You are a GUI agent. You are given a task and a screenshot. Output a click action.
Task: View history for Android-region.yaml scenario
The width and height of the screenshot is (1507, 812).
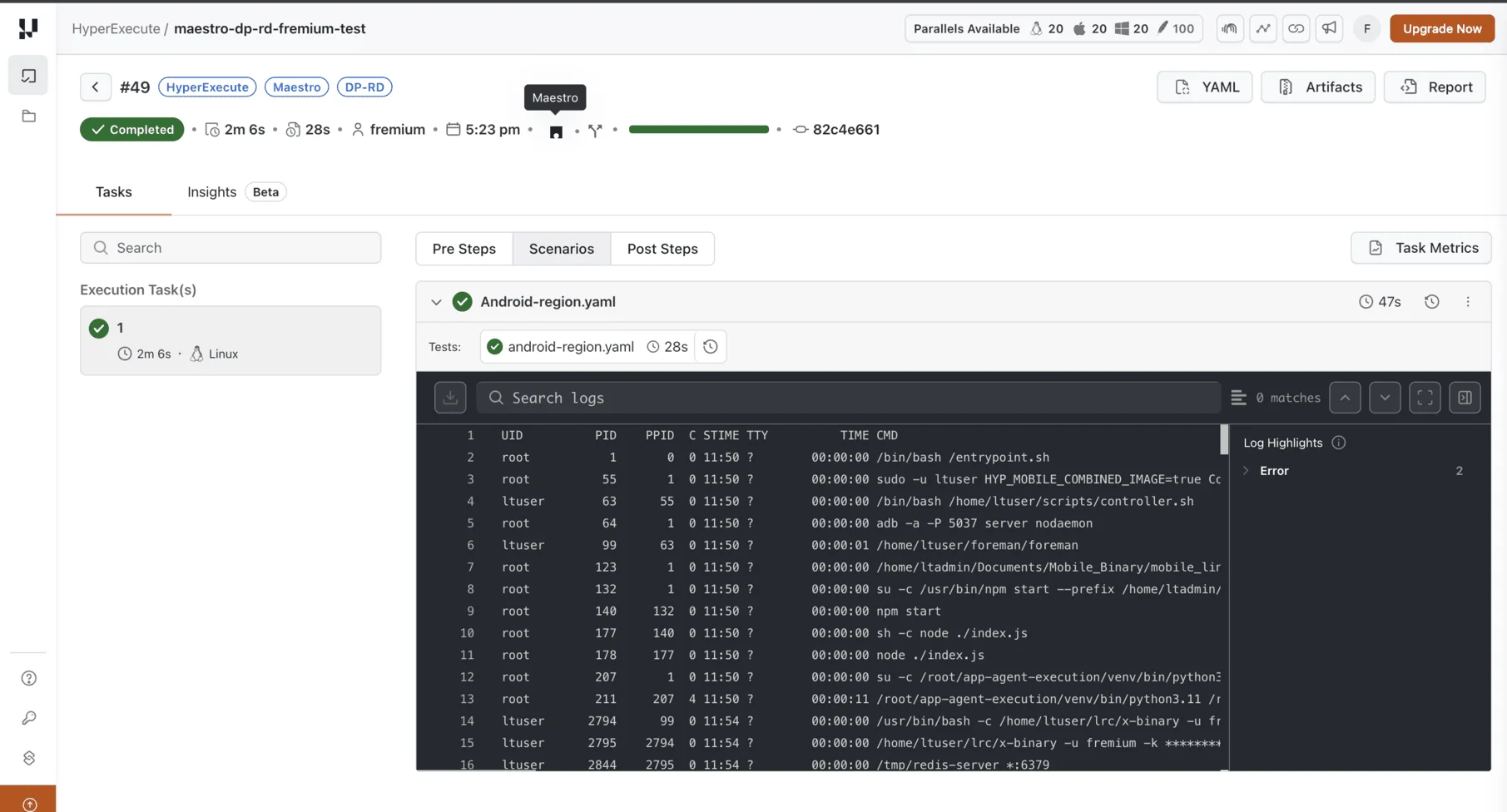click(x=1431, y=302)
